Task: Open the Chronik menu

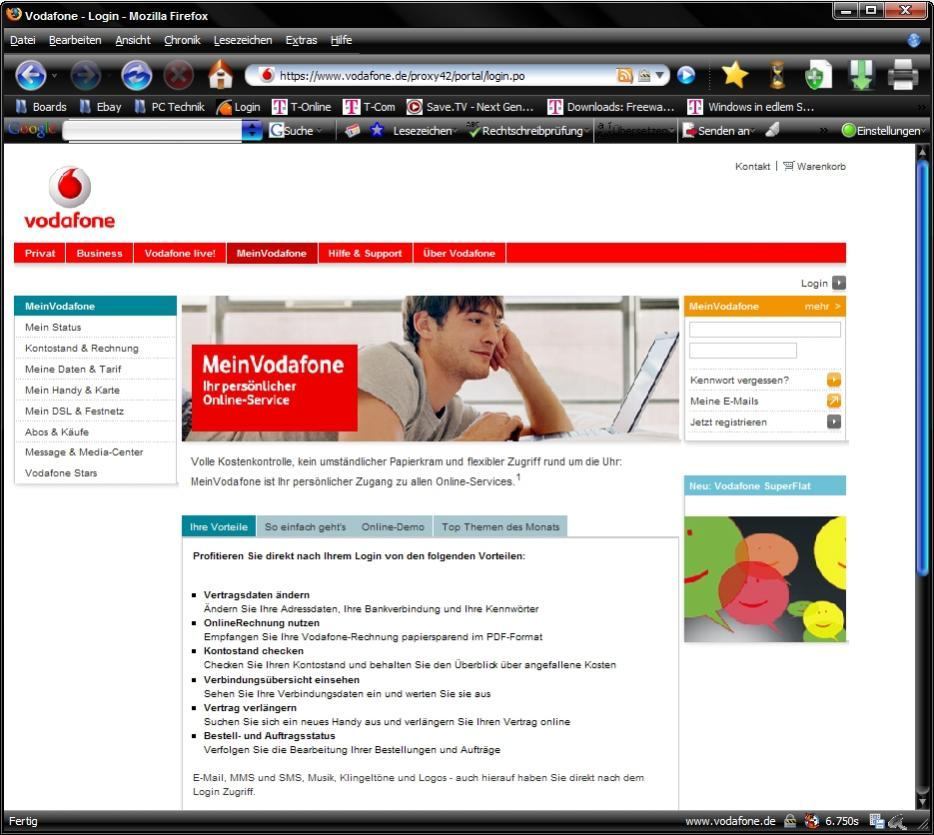Action: point(182,40)
